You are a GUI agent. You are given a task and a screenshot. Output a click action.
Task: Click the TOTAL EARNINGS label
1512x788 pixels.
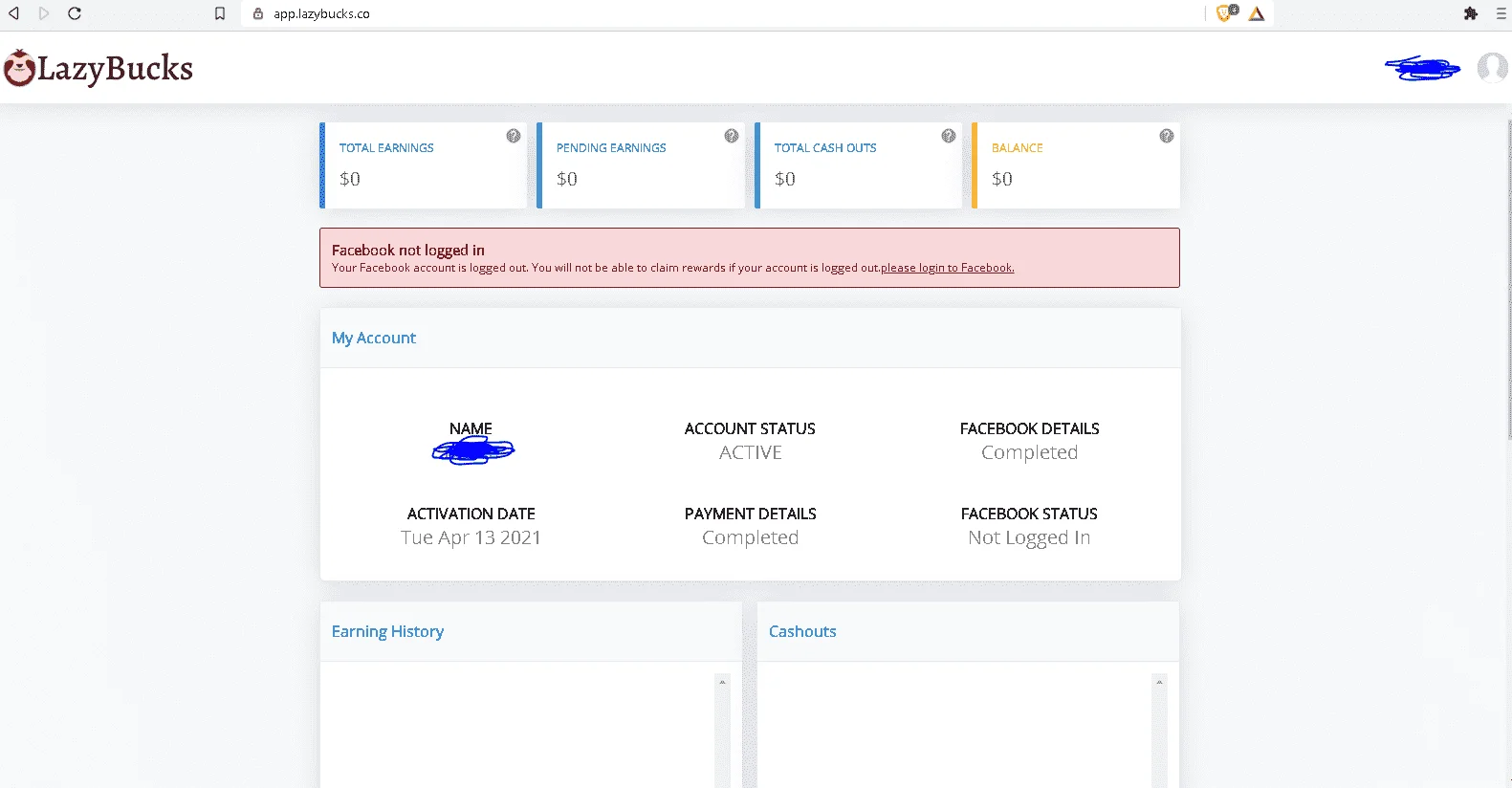386,148
